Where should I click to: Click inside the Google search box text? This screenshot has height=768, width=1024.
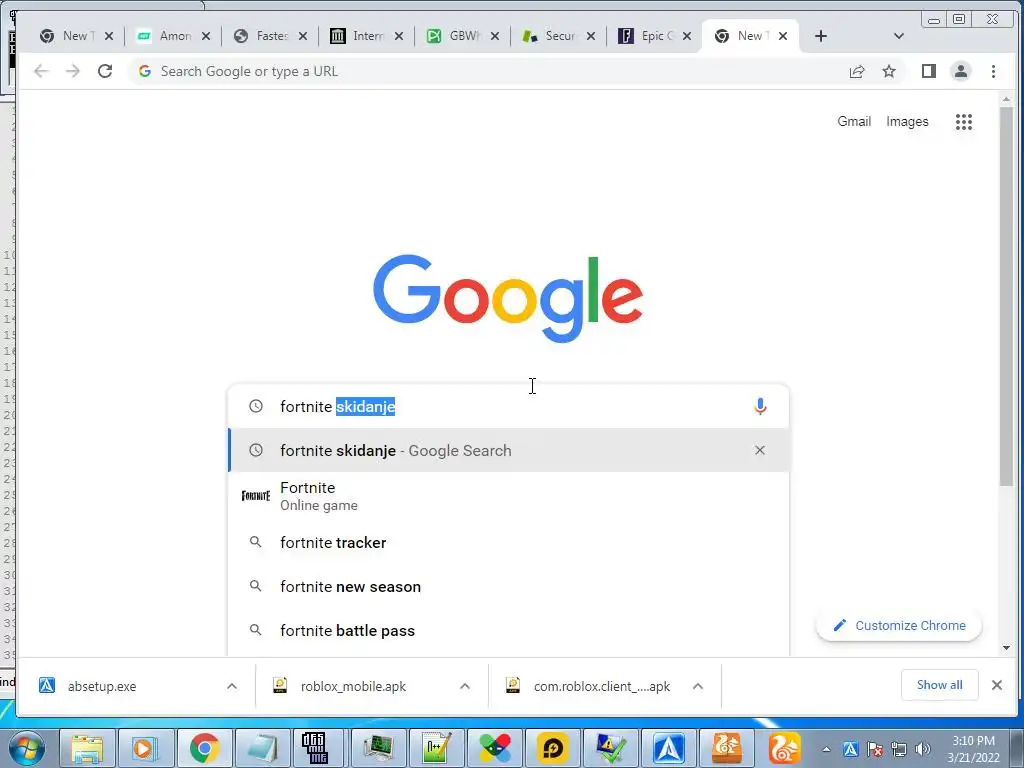click(509, 406)
